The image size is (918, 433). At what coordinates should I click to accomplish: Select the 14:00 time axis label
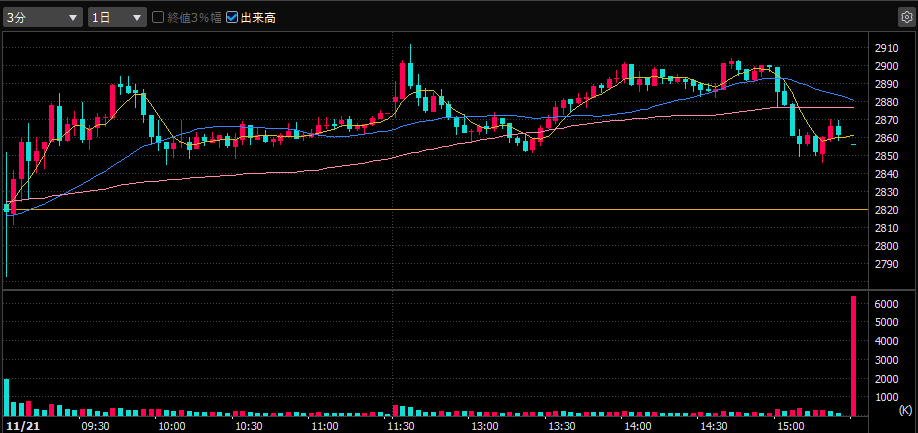pyautogui.click(x=637, y=425)
